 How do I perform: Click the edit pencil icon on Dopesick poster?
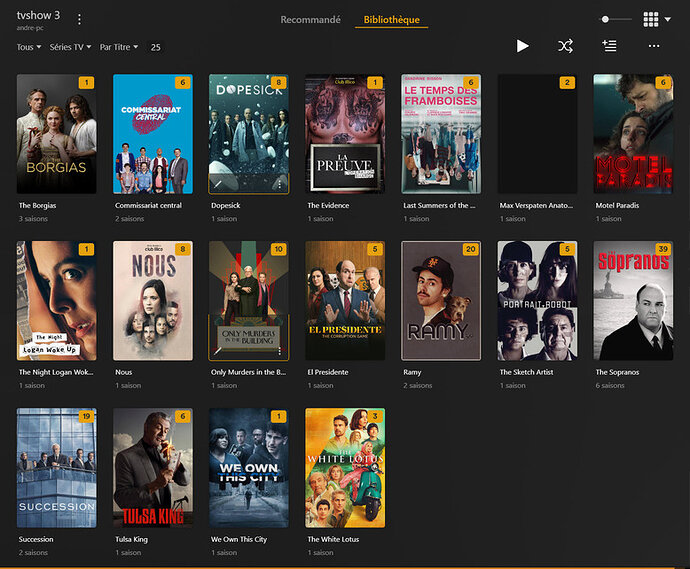217,184
